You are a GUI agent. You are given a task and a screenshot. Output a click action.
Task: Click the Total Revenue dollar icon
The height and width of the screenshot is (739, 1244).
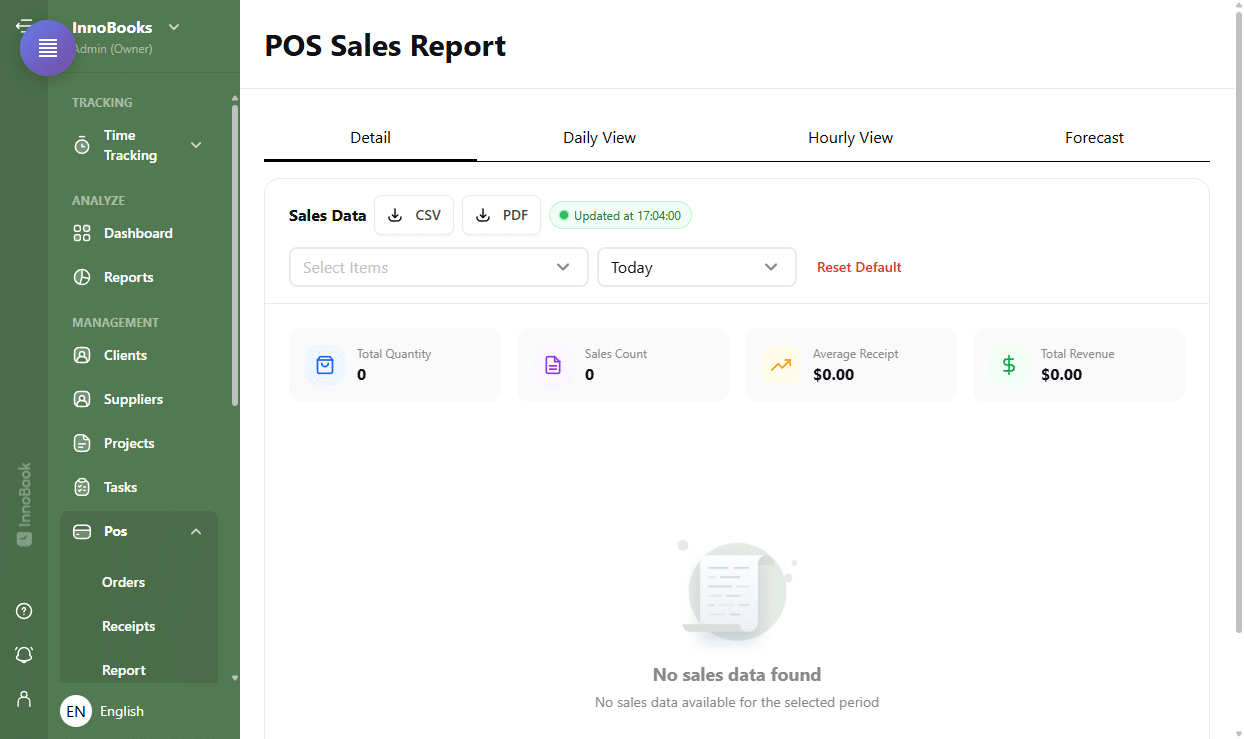(x=1009, y=365)
